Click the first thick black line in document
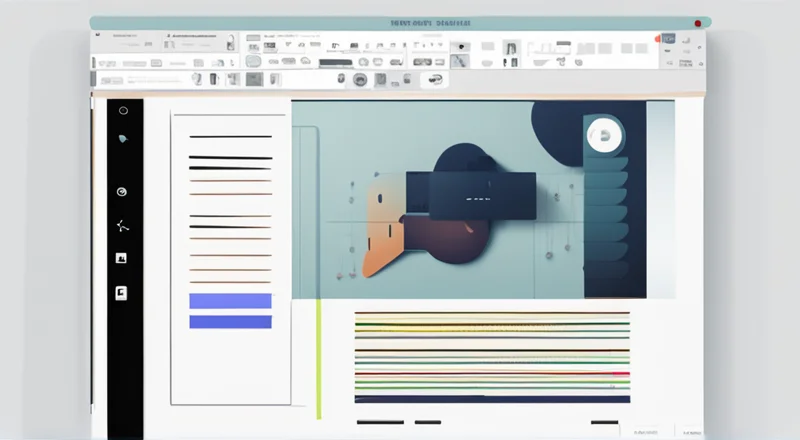 point(229,136)
